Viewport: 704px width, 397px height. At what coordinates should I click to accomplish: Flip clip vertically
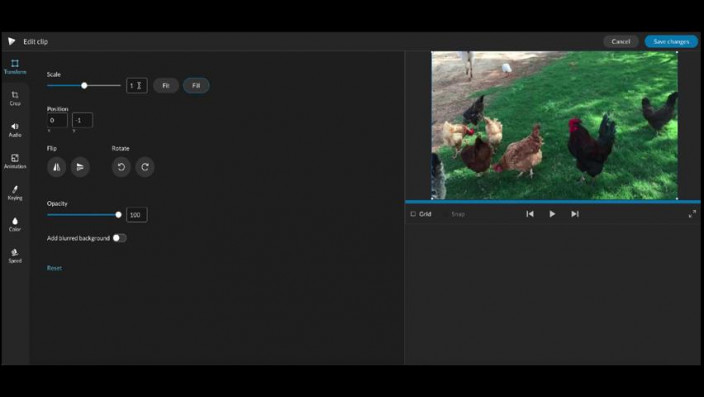(x=80, y=167)
